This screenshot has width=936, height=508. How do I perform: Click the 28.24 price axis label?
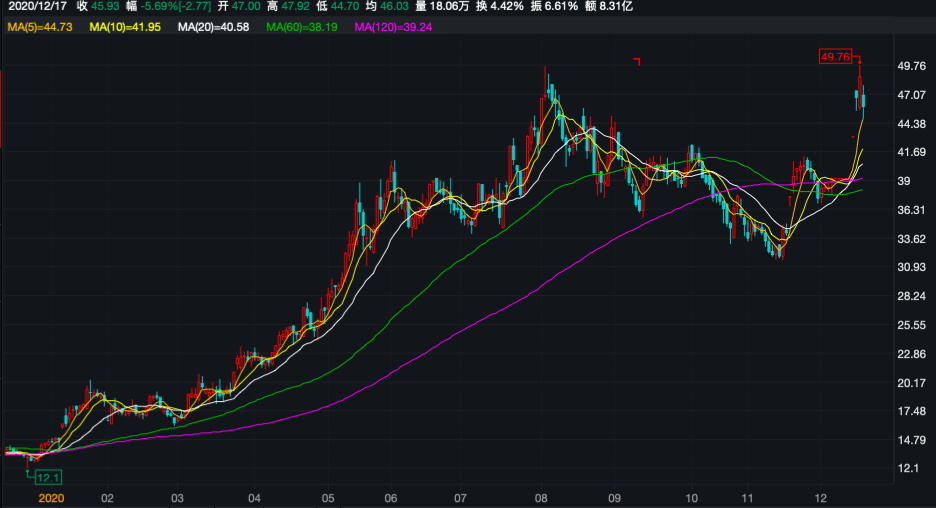[911, 296]
